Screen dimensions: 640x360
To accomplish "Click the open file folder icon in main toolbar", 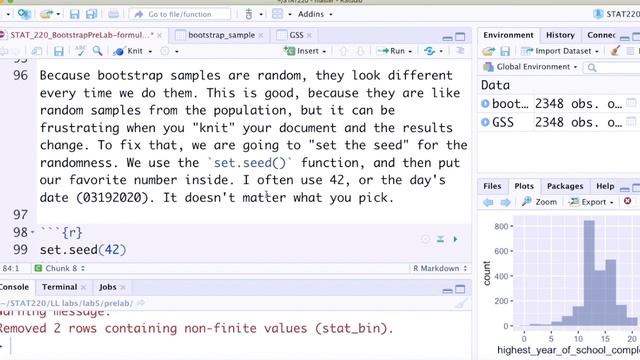I will click(x=46, y=14).
